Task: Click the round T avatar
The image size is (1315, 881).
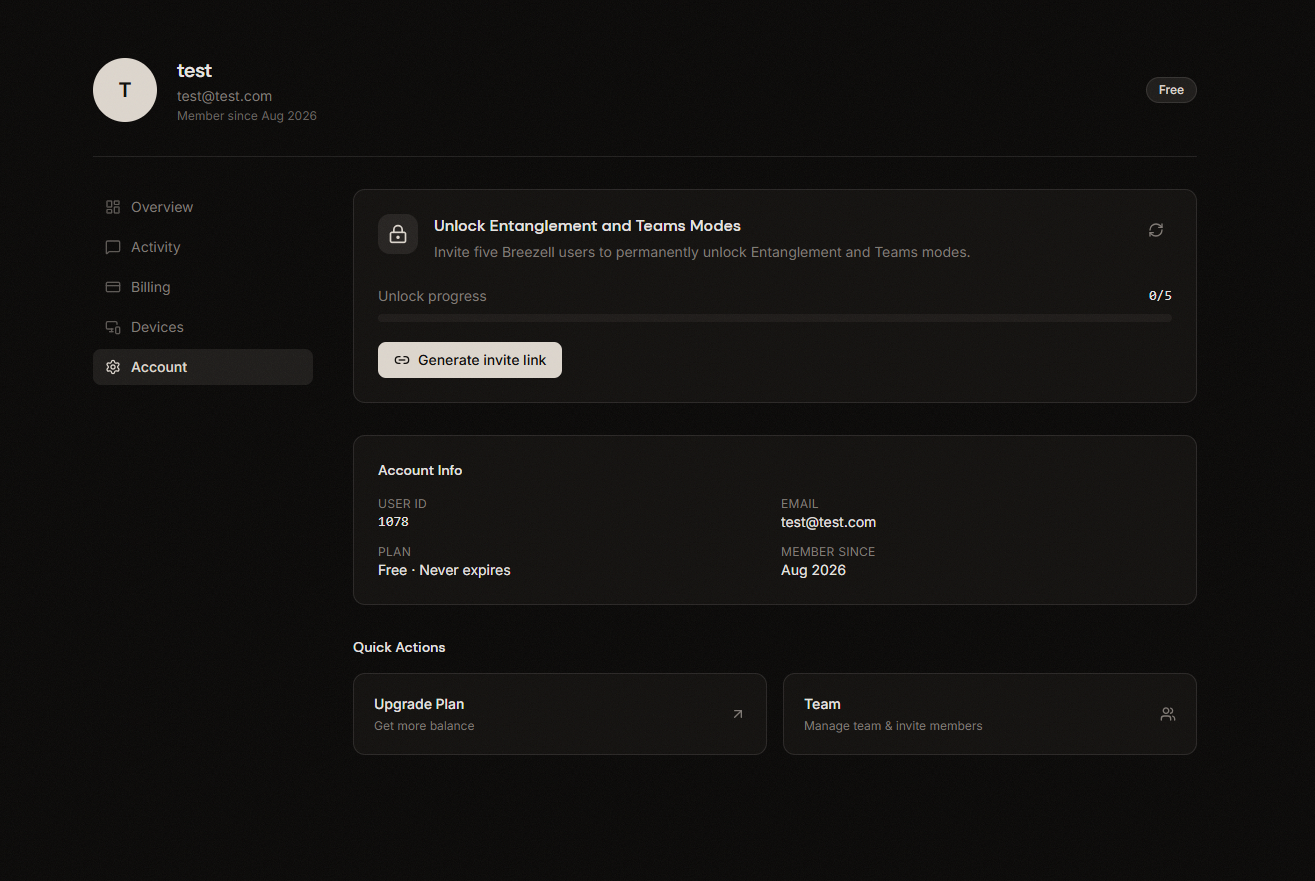Action: (x=125, y=90)
